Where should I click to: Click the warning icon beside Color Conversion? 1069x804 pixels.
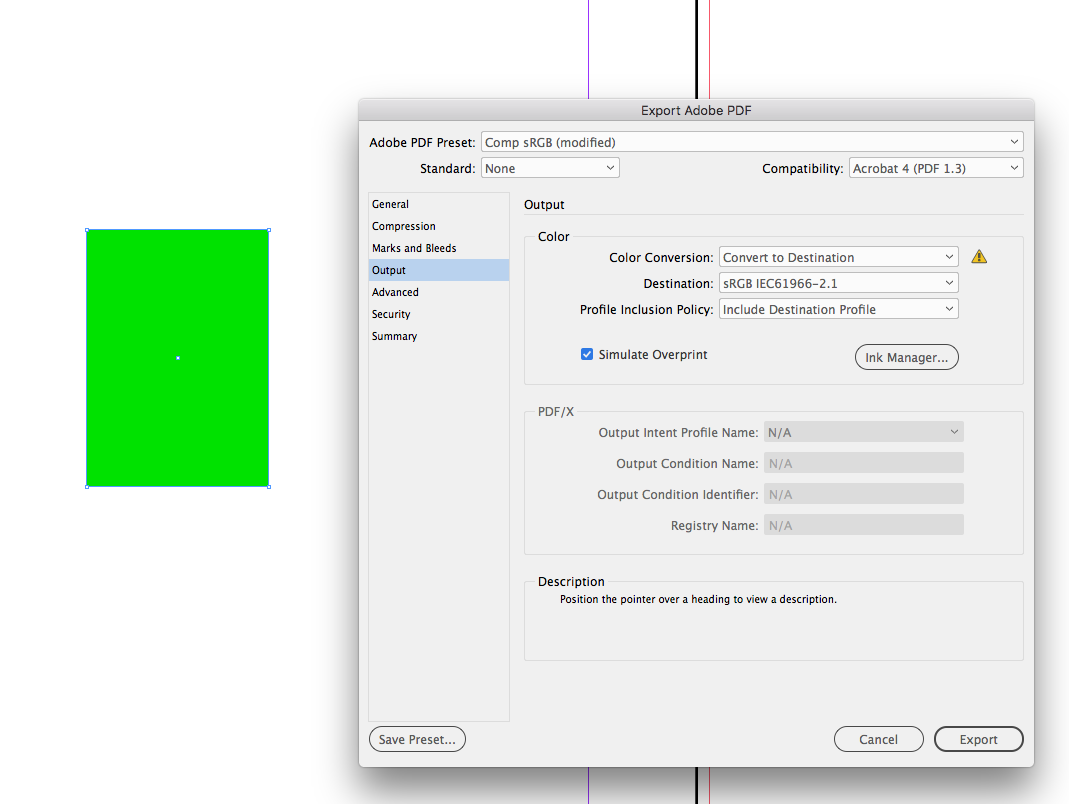978,256
